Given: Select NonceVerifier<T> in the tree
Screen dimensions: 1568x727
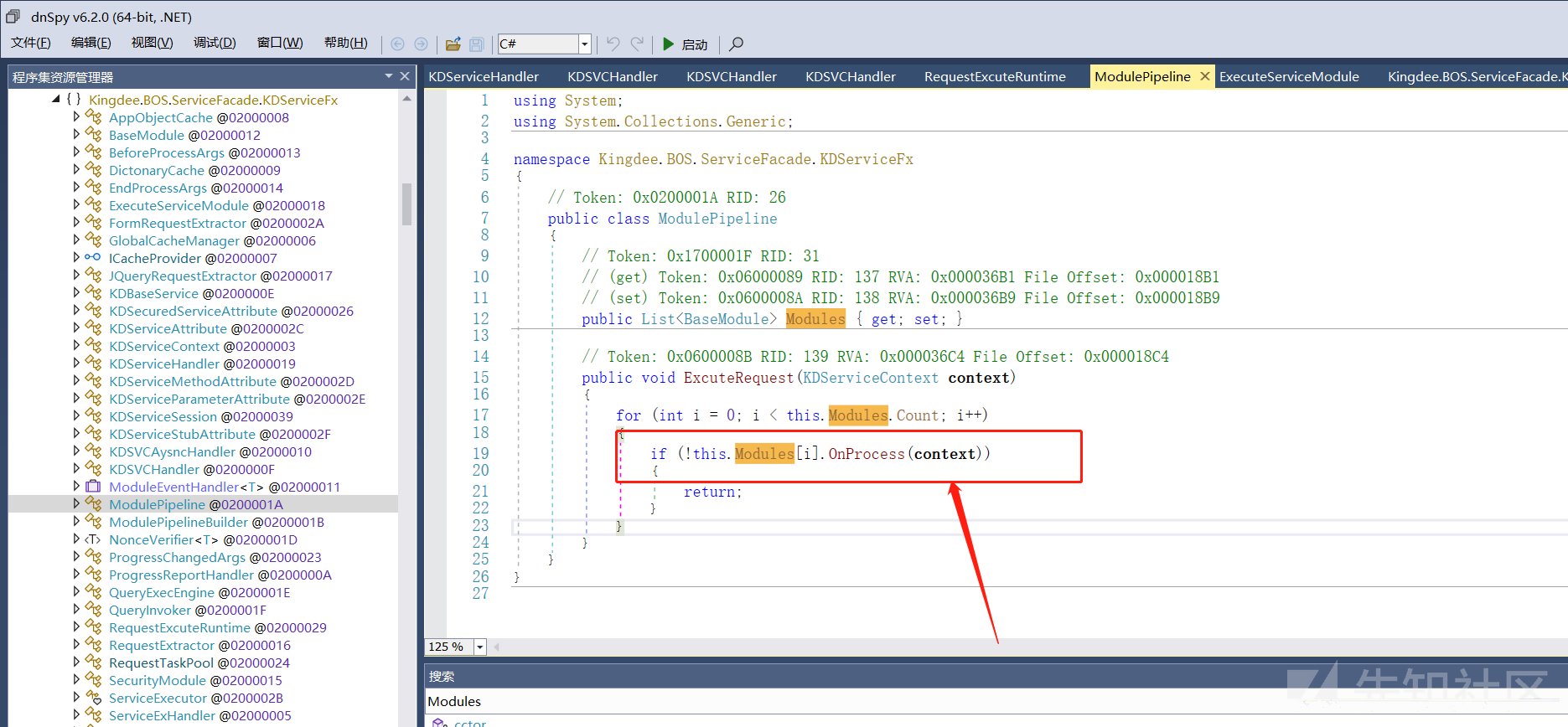Looking at the screenshot, I should (x=203, y=539).
